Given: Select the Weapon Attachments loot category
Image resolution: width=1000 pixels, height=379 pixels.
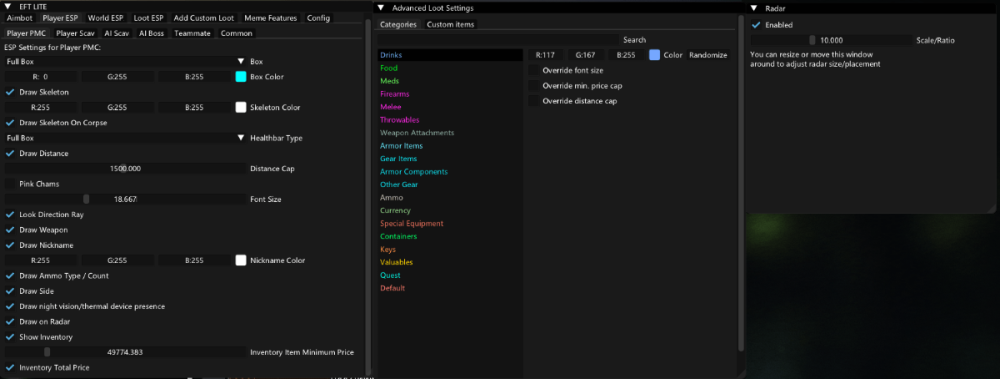Looking at the screenshot, I should [450, 133].
